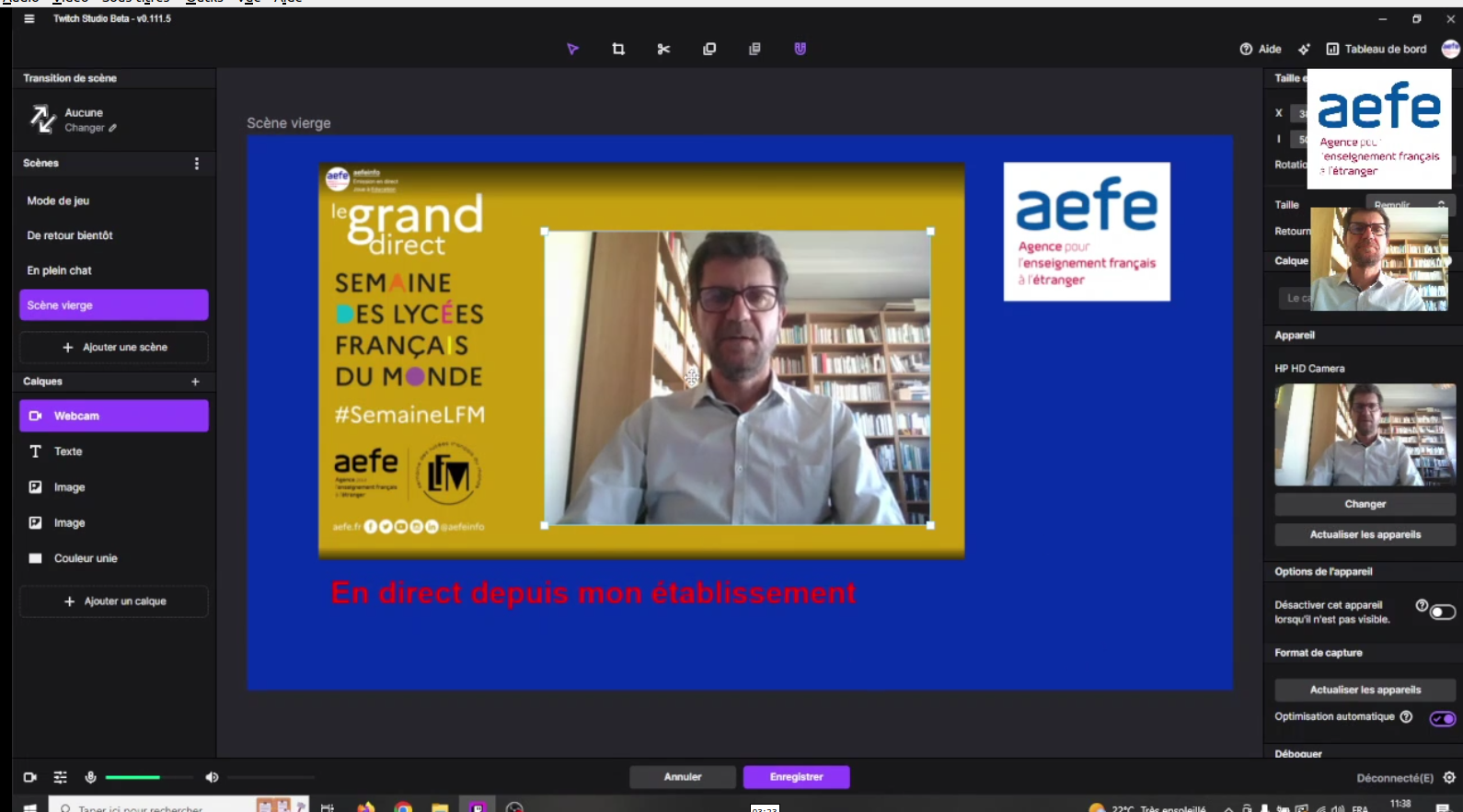Select the arrow selection tool
Screen dimensions: 1463x812
(572, 49)
